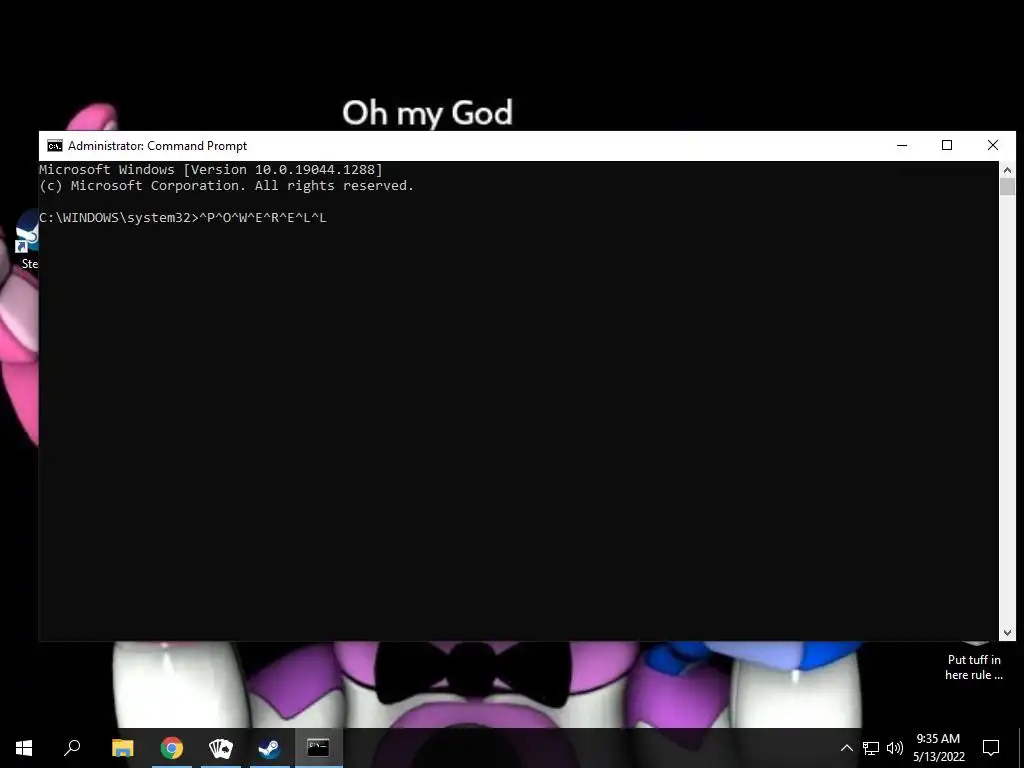Show hidden system tray icons
This screenshot has width=1024, height=768.
point(846,748)
